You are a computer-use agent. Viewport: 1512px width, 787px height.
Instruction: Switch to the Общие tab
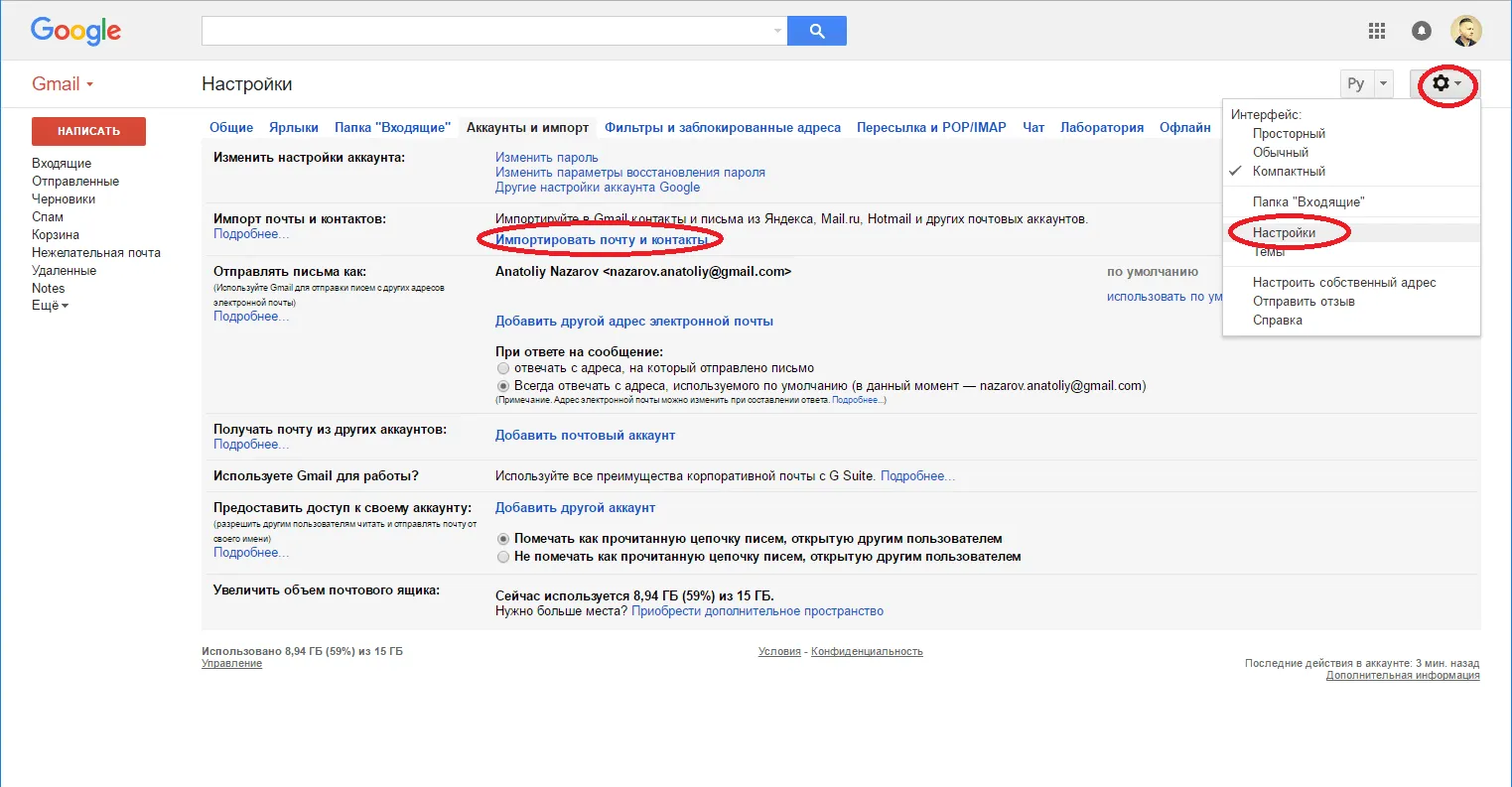231,127
